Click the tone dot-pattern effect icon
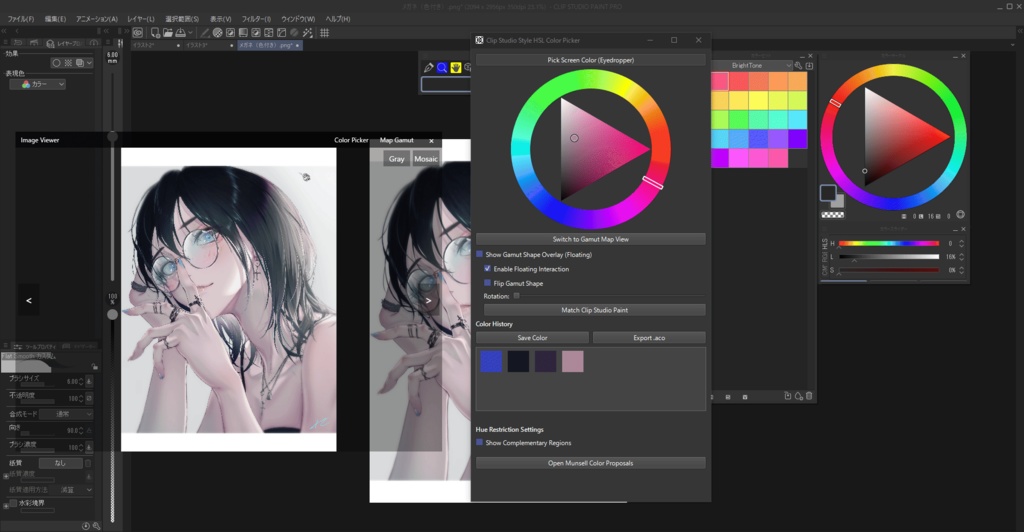Viewport: 1024px width, 532px height. click(x=68, y=63)
